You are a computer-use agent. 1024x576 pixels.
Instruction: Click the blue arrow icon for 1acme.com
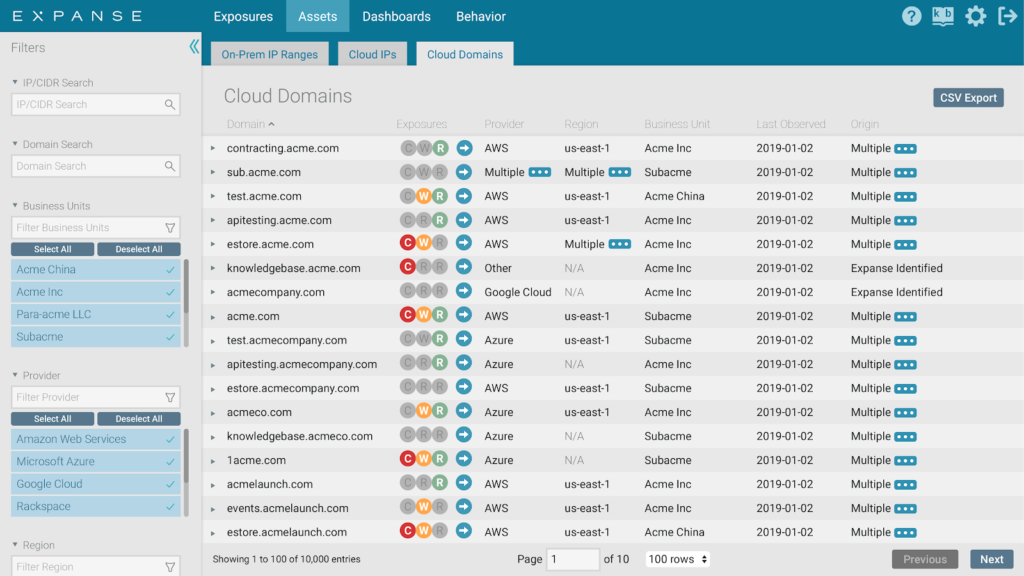[464, 458]
